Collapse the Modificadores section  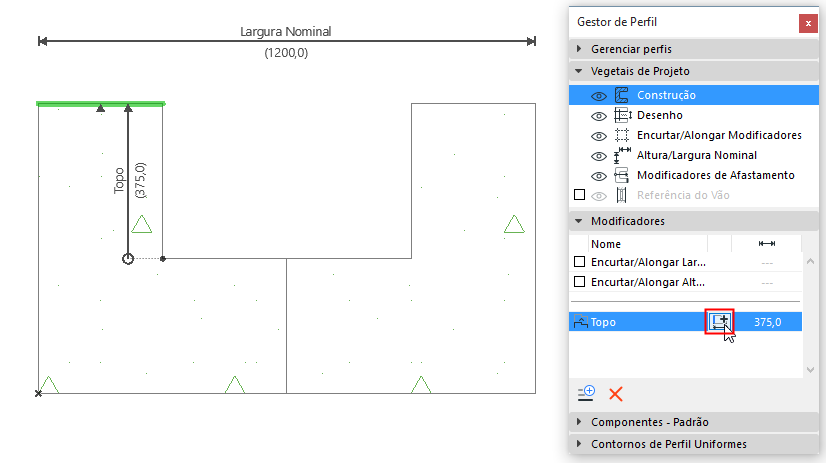coord(579,221)
